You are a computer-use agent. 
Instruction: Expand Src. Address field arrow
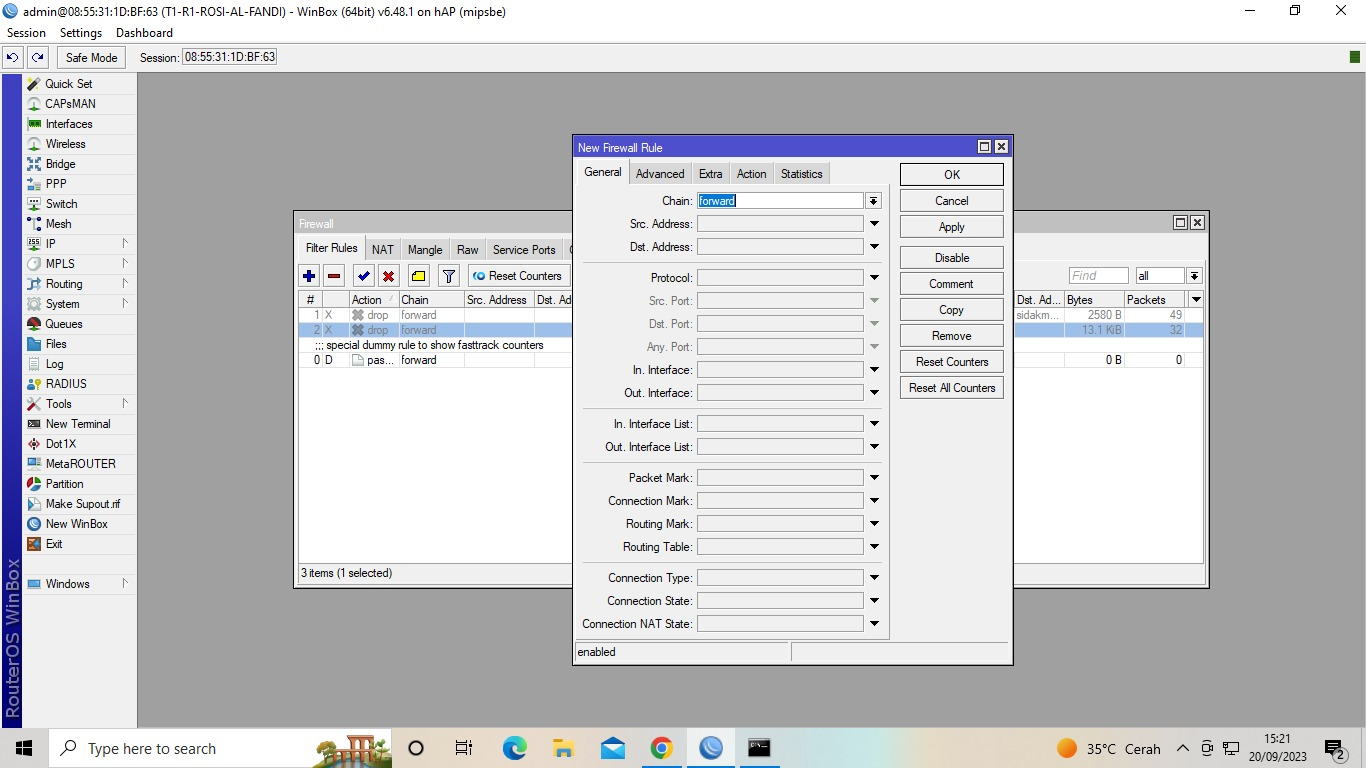[874, 224]
